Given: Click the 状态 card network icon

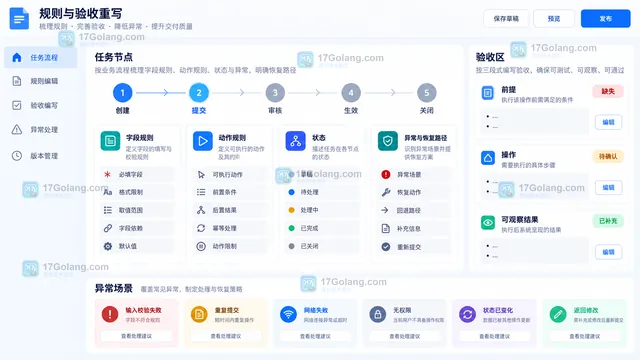Looking at the screenshot, I should 296,141.
